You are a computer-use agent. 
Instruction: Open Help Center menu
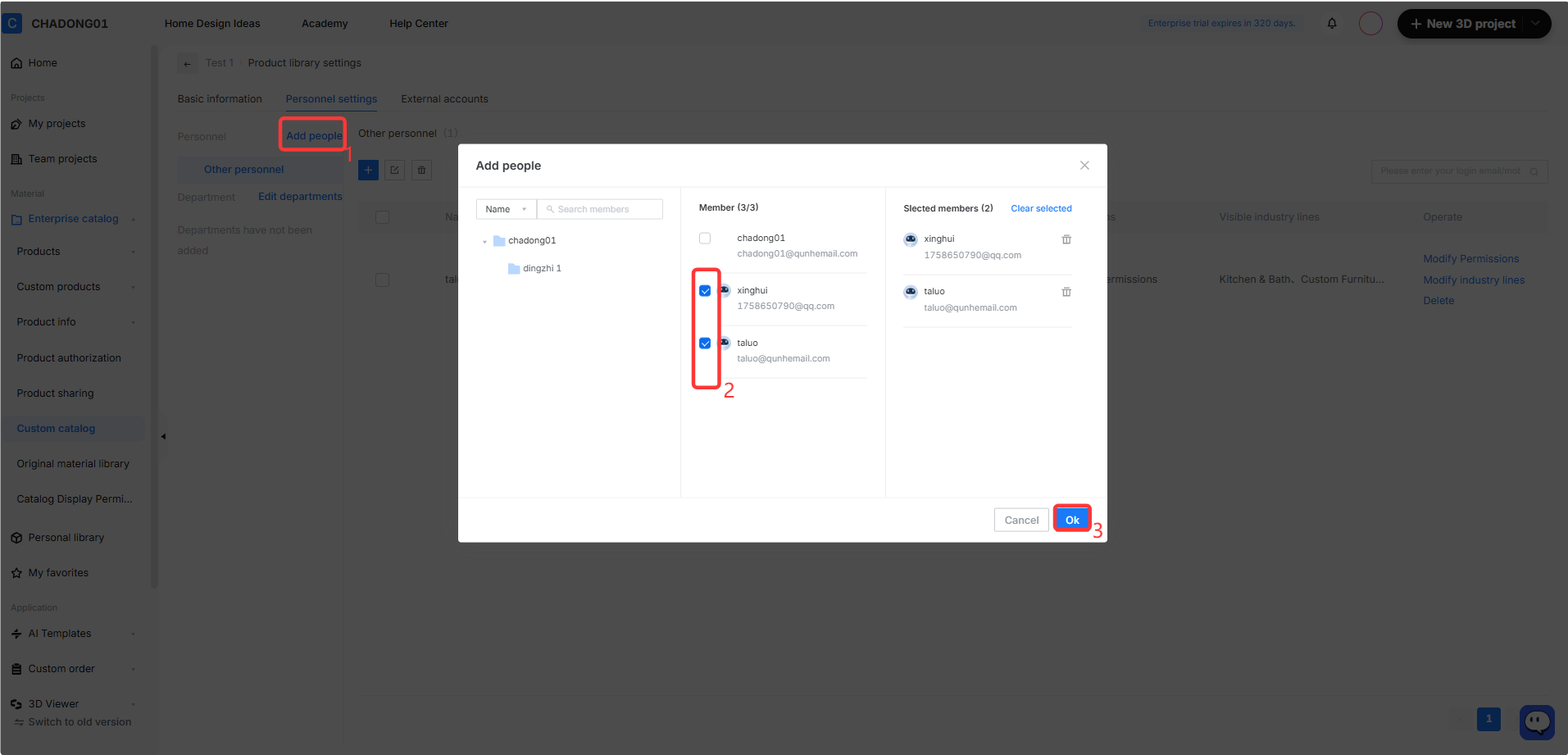tap(419, 24)
